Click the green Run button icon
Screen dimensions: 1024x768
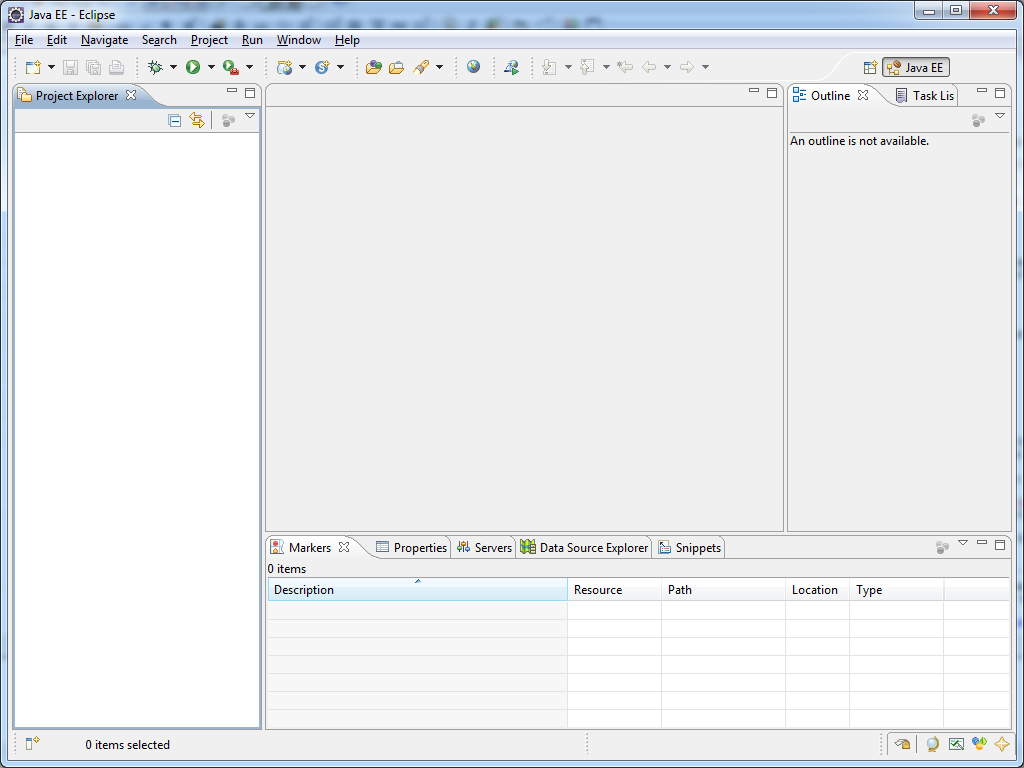click(x=193, y=67)
